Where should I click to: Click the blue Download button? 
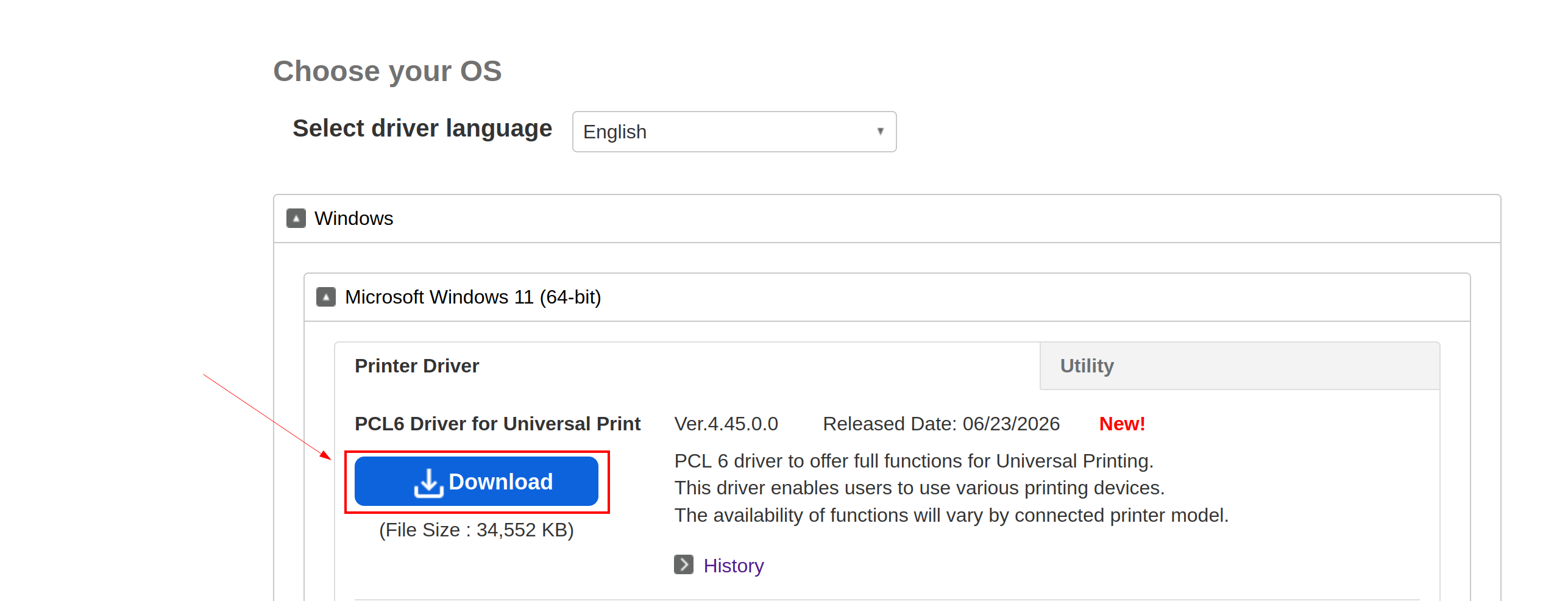click(476, 482)
